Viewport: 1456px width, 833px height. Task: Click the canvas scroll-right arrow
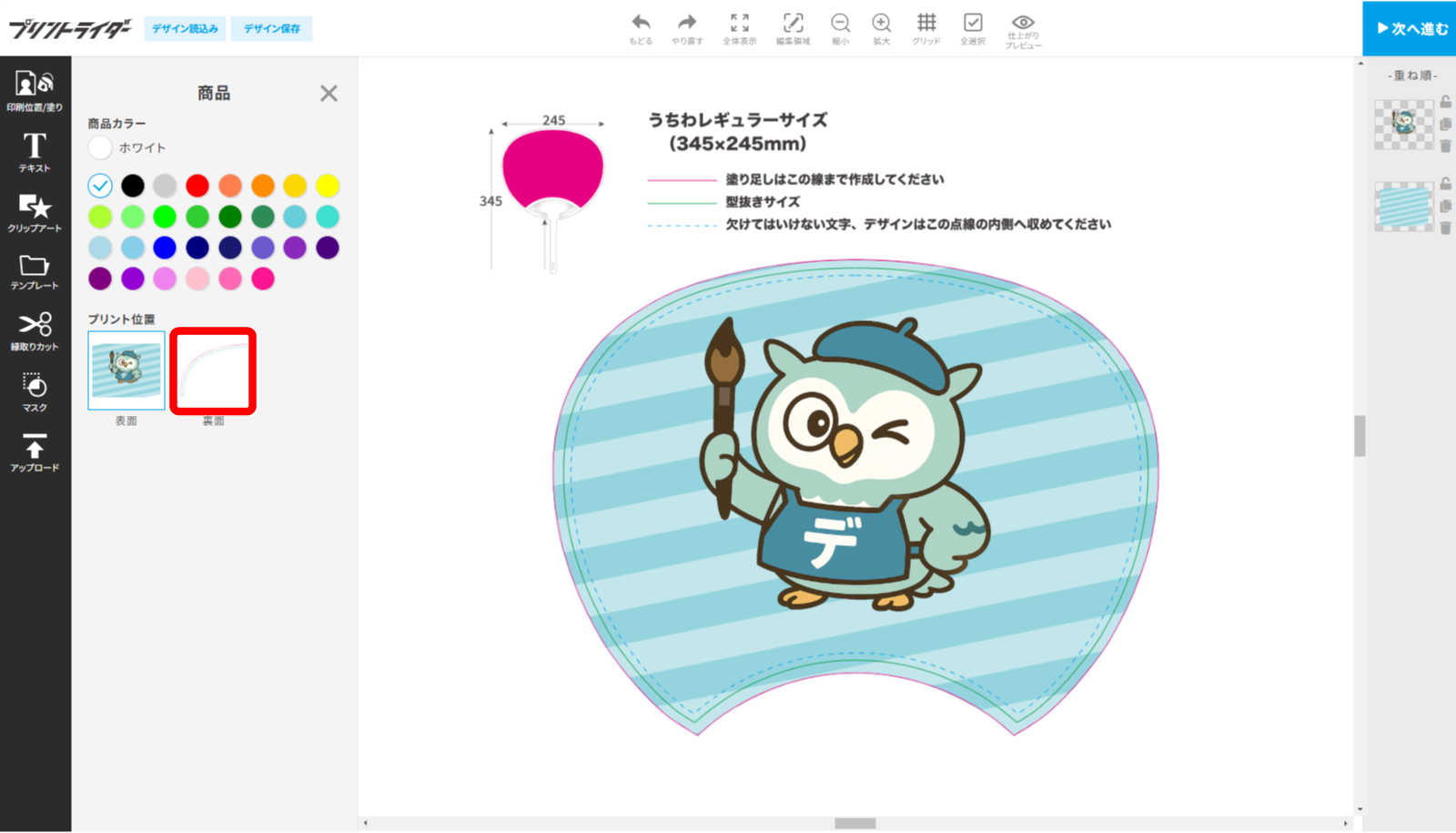click(x=1346, y=823)
